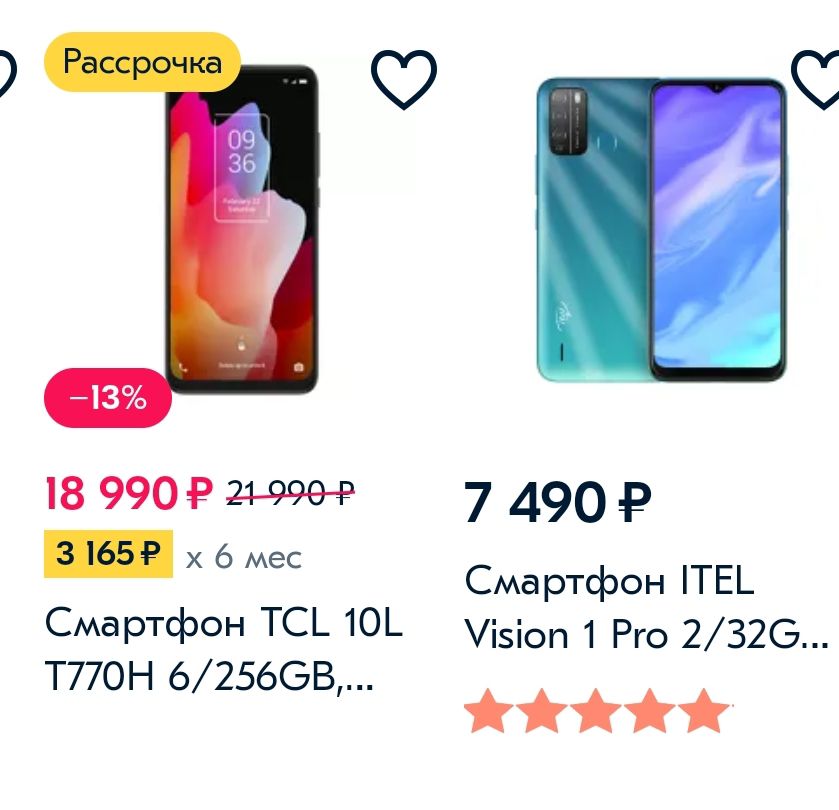Add TCL 10L to favorites heart
Viewport: 839px width, 810px height.
click(x=404, y=79)
